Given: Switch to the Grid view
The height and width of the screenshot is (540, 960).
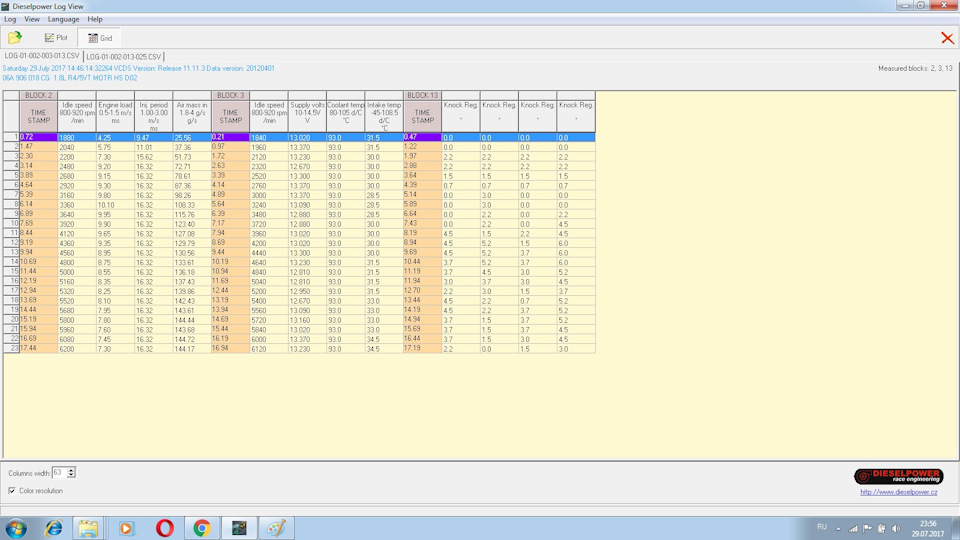Looking at the screenshot, I should tap(99, 38).
